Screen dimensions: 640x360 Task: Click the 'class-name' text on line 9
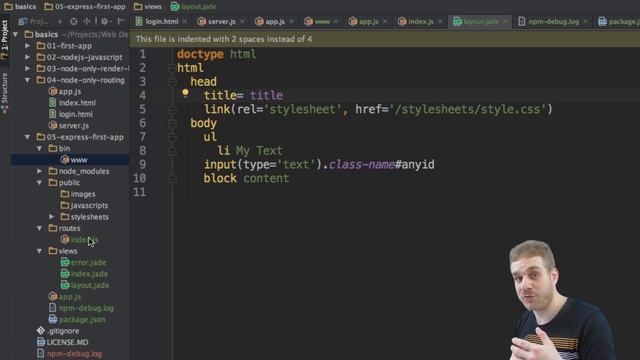(x=362, y=164)
